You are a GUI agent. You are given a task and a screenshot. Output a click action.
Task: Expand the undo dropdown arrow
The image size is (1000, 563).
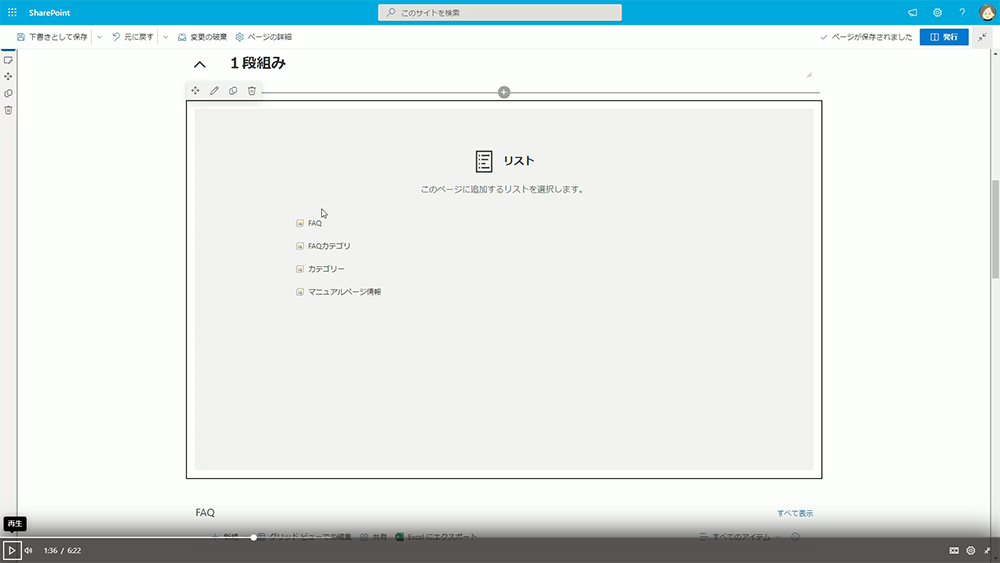[x=165, y=37]
